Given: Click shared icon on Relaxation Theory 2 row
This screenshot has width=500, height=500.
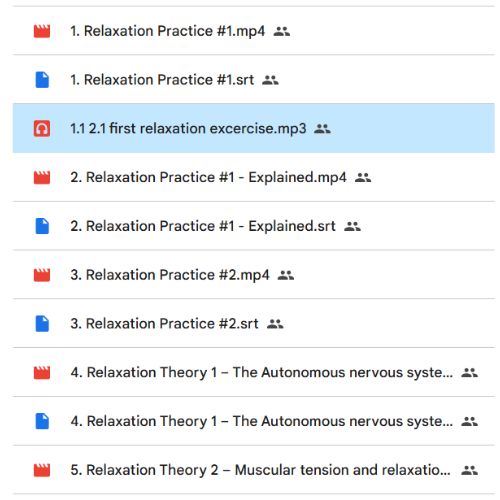Looking at the screenshot, I should [469, 470].
